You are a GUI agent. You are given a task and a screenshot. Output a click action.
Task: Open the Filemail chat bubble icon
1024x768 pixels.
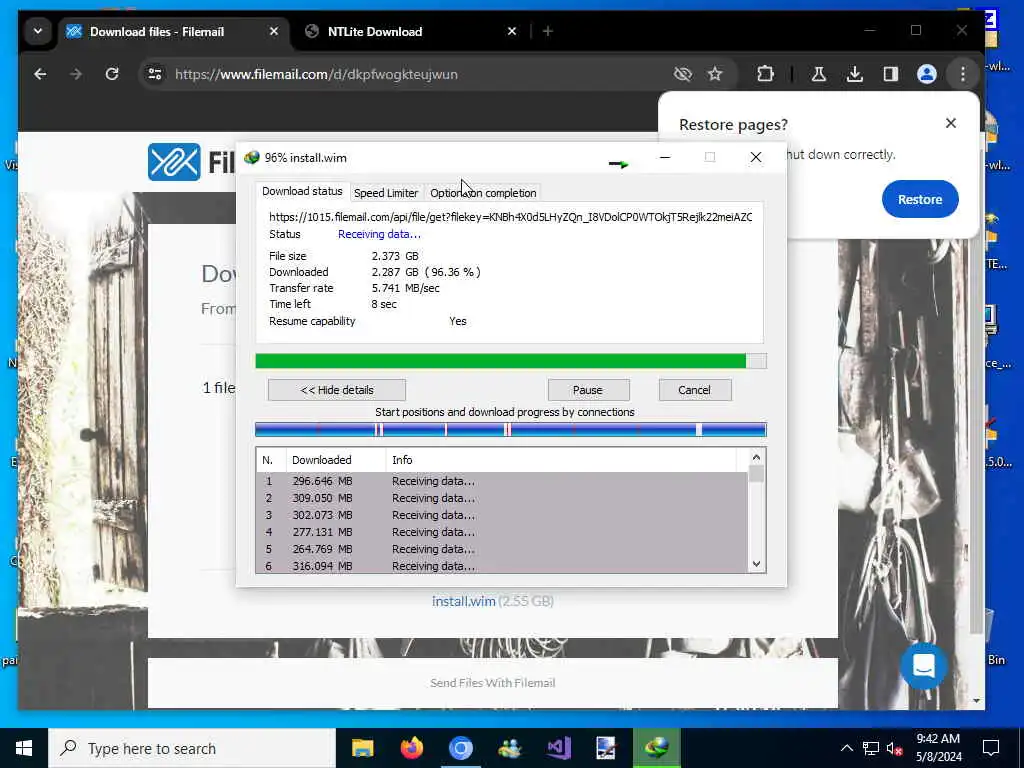click(x=923, y=665)
